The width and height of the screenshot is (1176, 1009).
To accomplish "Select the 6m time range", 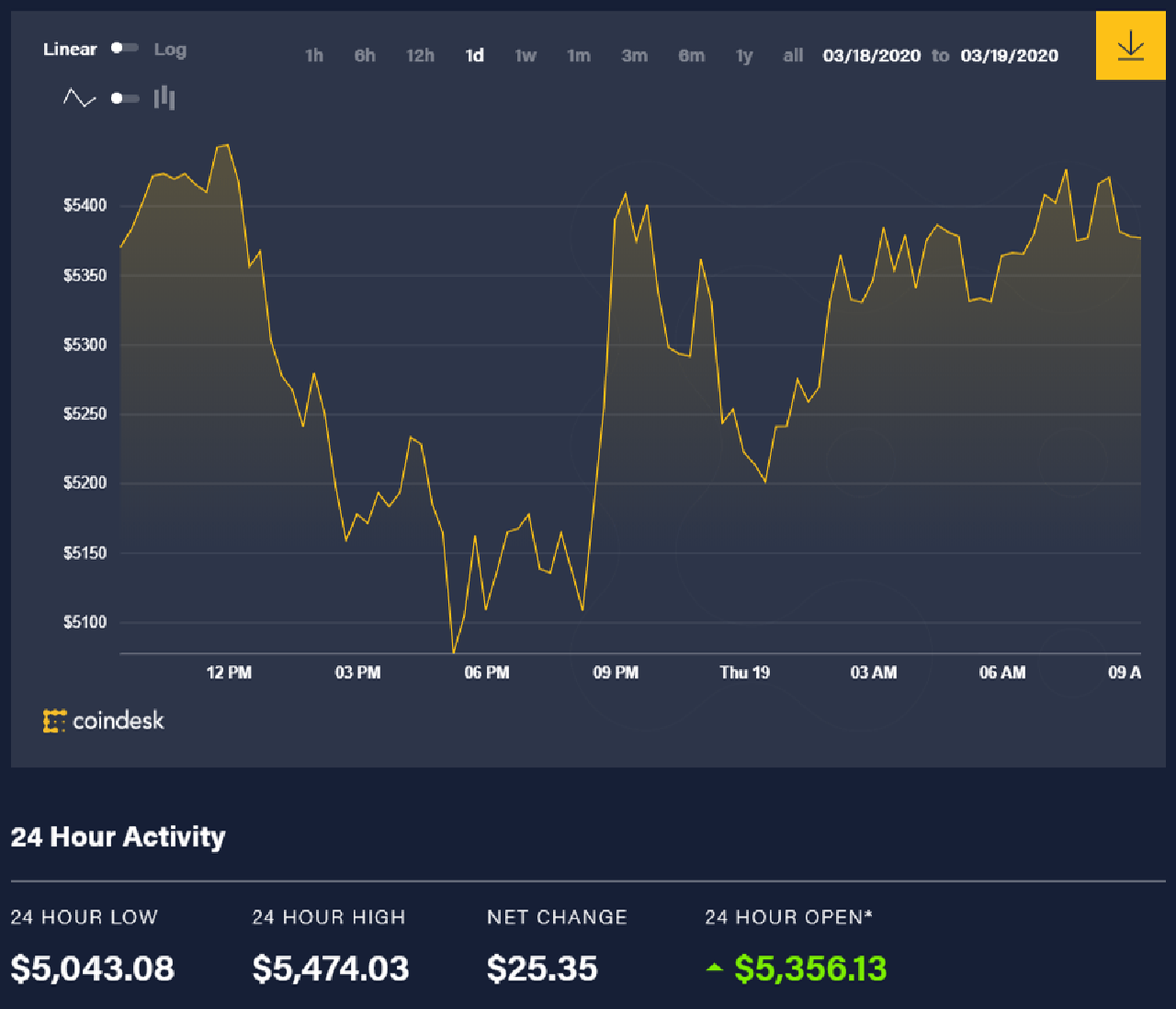I will pyautogui.click(x=692, y=56).
